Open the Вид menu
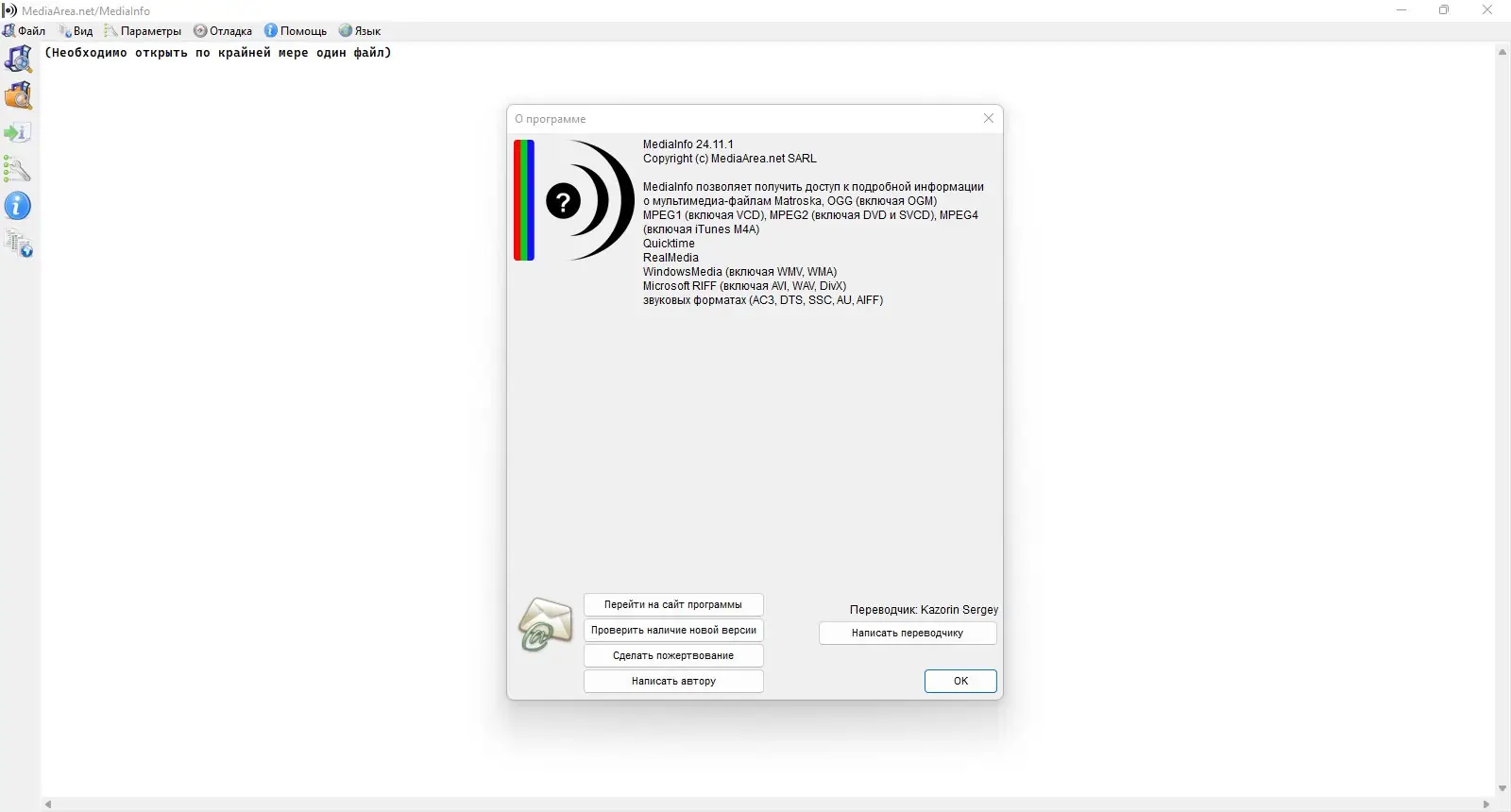Image resolution: width=1511 pixels, height=812 pixels. tap(76, 31)
